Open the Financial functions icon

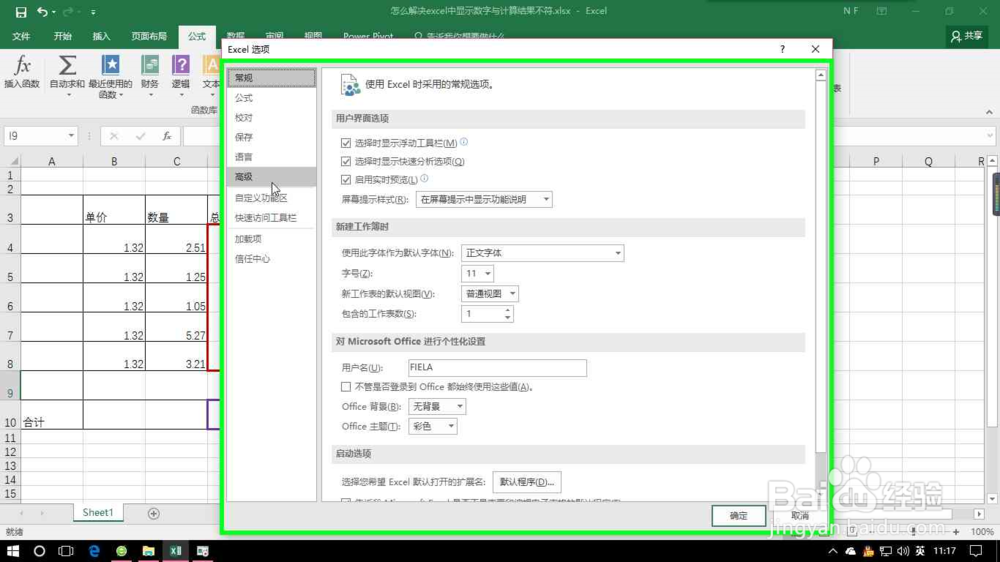150,65
